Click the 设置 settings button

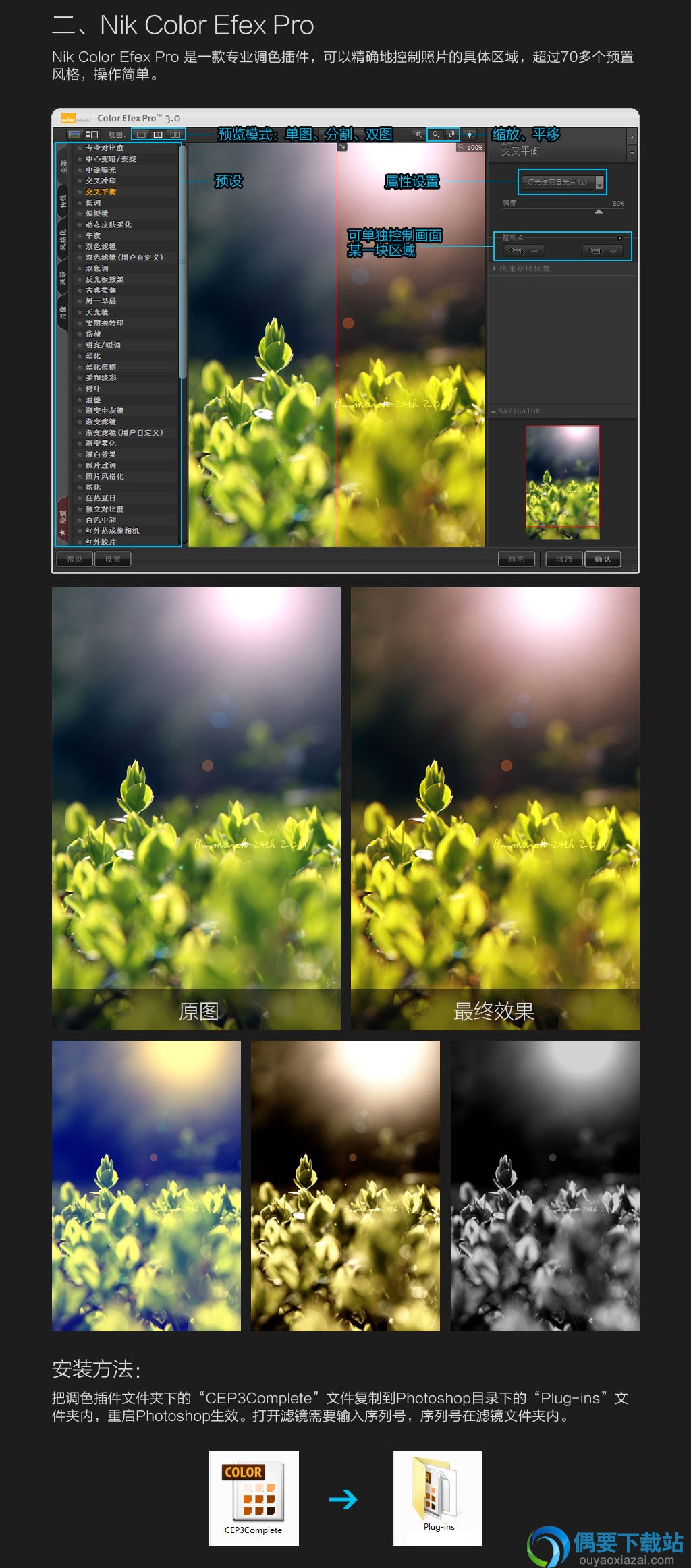pos(113,559)
